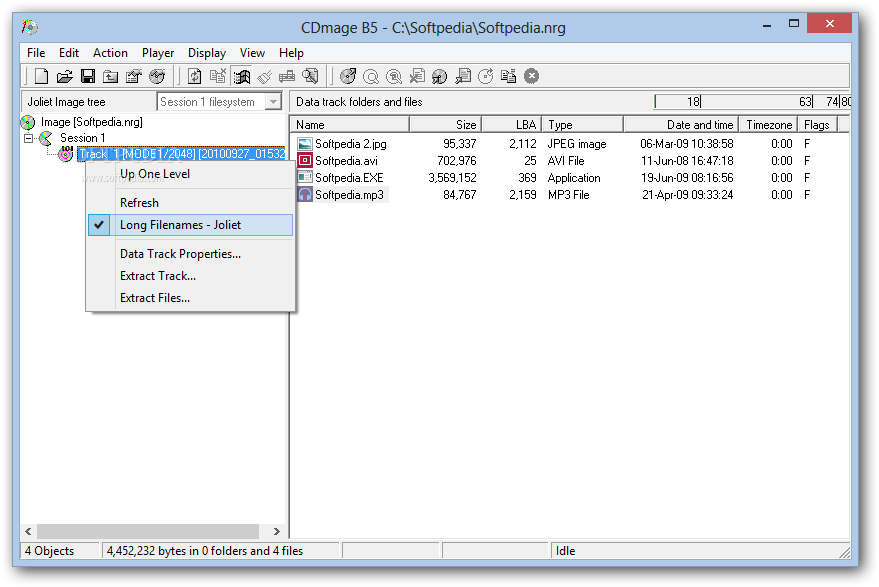The height and width of the screenshot is (587, 879).
Task: Toggle the Long Filenames - Joliet checkmark
Action: (x=99, y=225)
